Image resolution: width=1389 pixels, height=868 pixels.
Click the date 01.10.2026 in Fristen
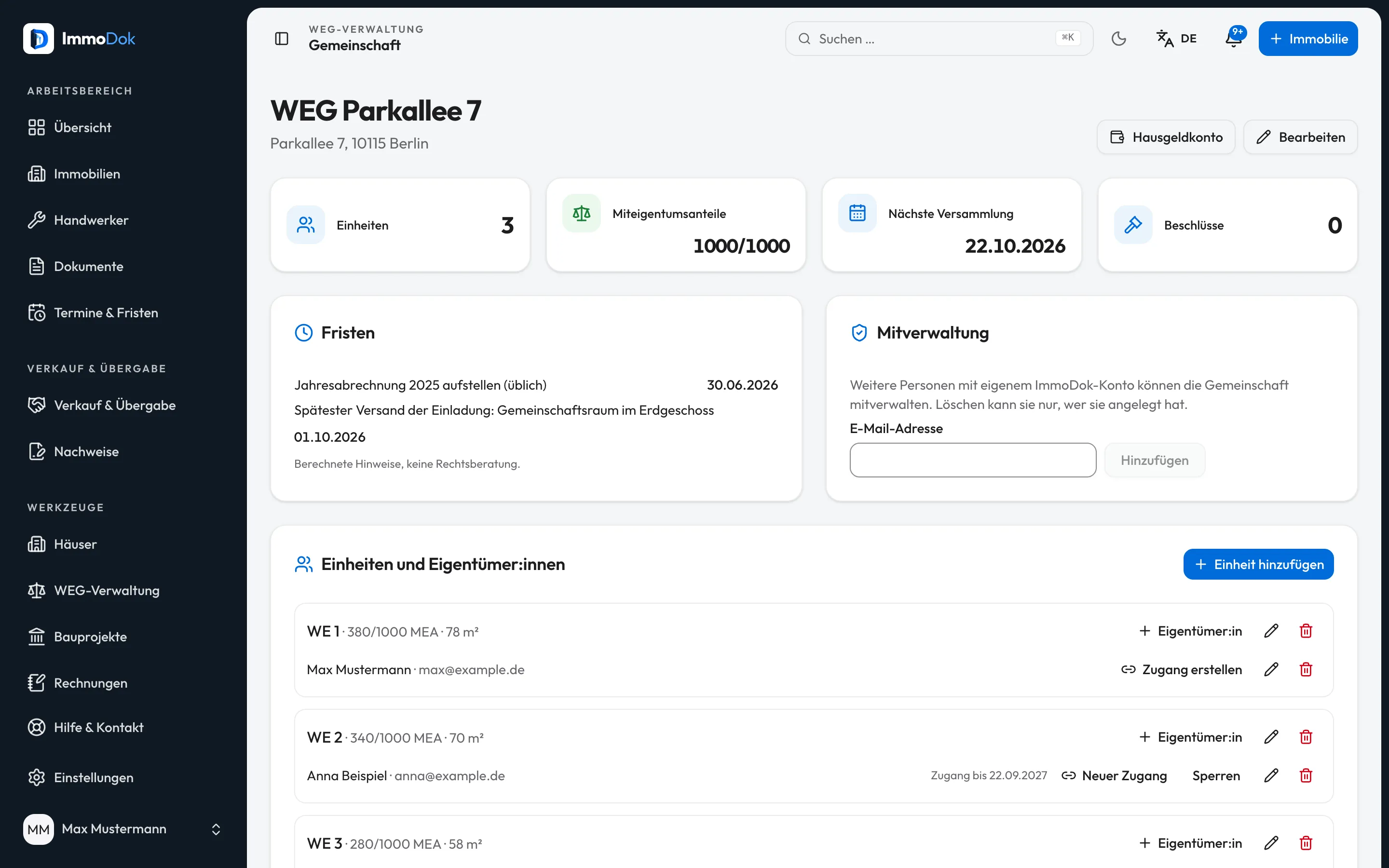click(329, 437)
